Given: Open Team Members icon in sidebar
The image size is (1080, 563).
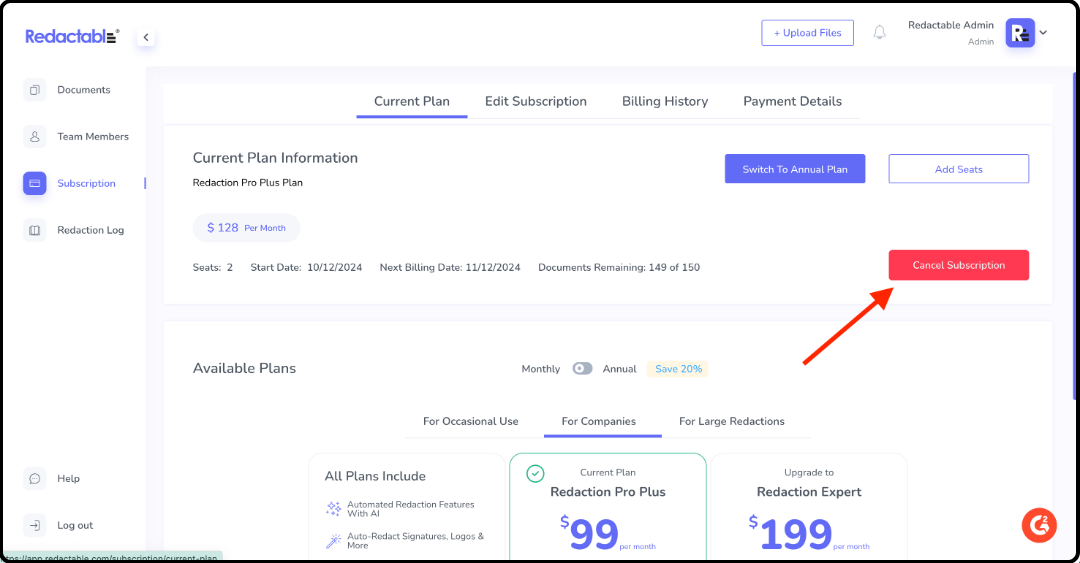Looking at the screenshot, I should click(x=34, y=136).
